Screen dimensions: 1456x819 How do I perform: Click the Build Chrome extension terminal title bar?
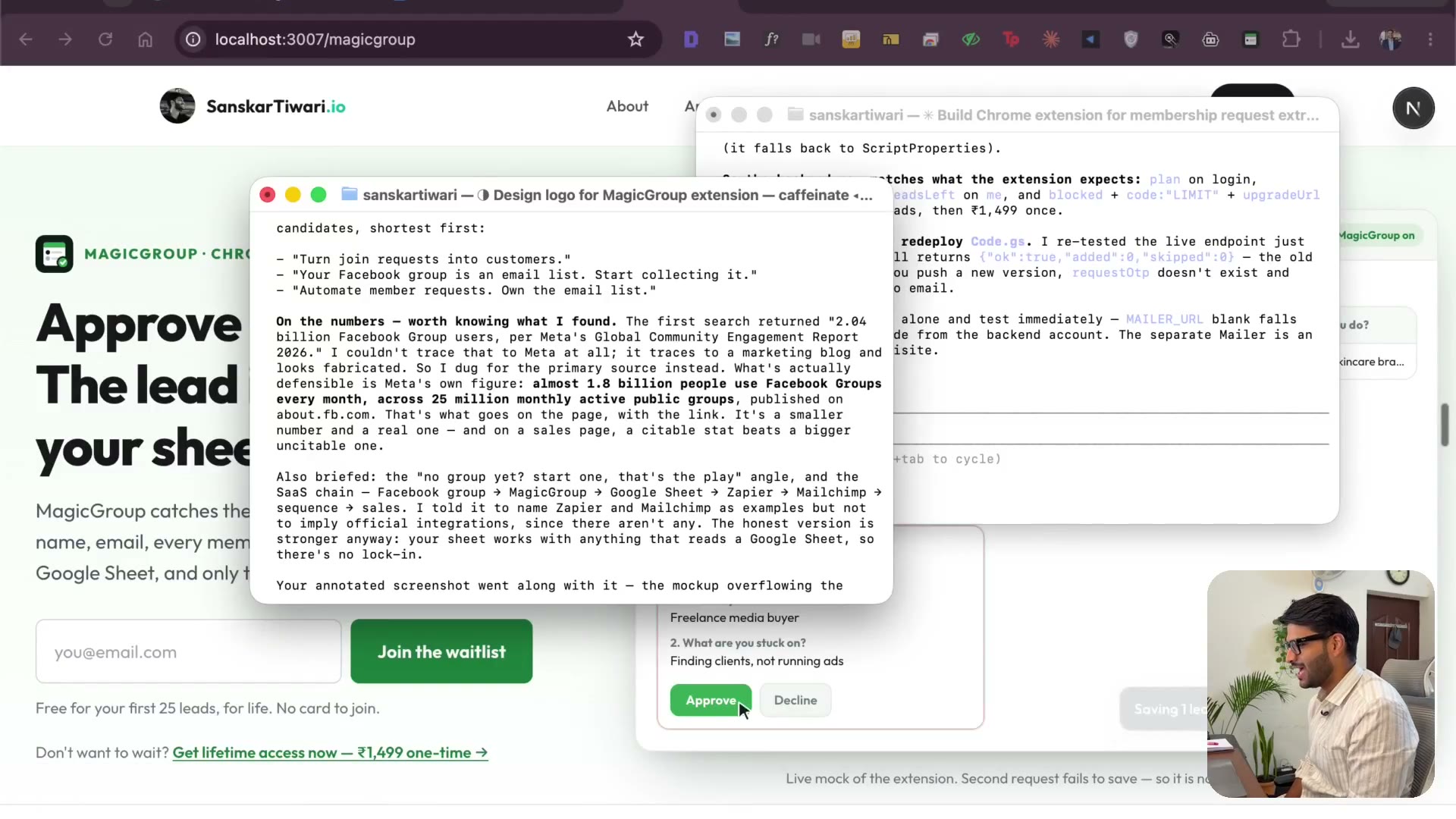[x=1017, y=115]
